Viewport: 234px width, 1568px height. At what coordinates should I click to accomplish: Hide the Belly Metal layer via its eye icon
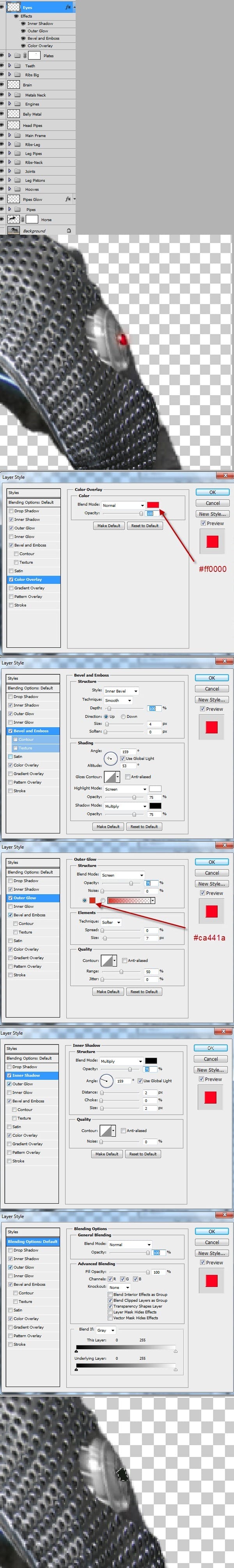[2, 114]
